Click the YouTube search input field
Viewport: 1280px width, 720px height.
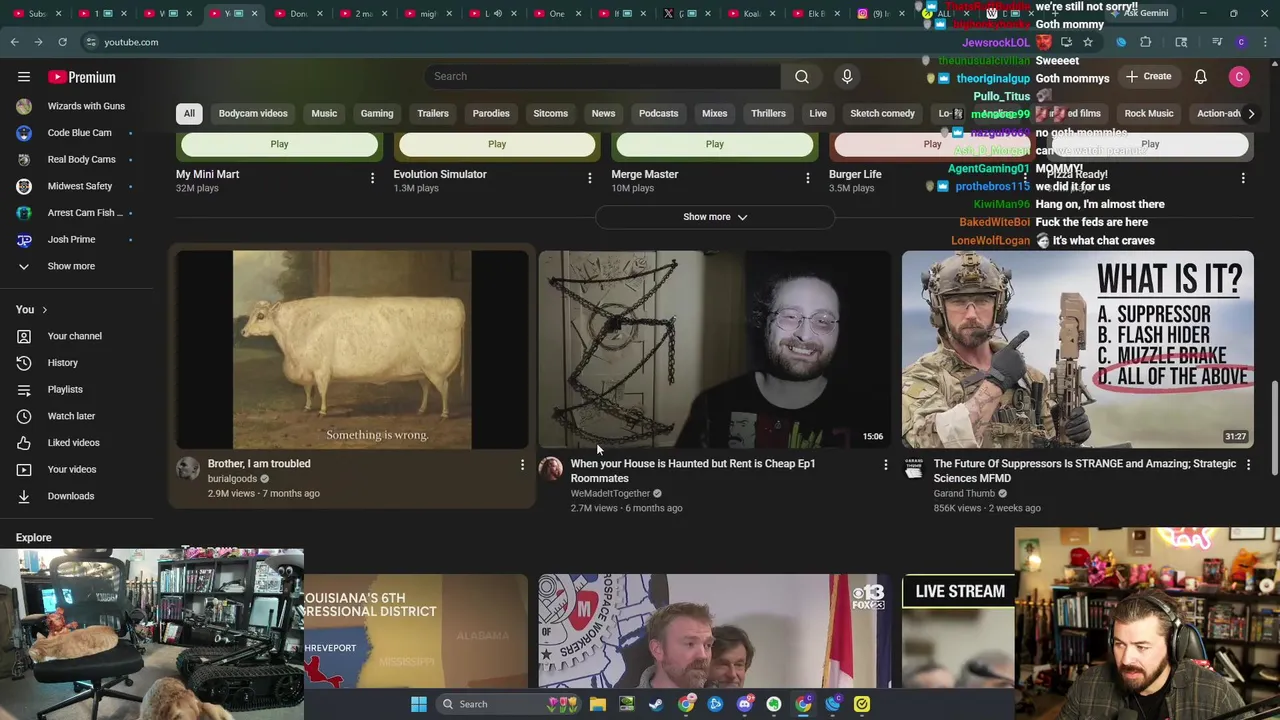(602, 76)
